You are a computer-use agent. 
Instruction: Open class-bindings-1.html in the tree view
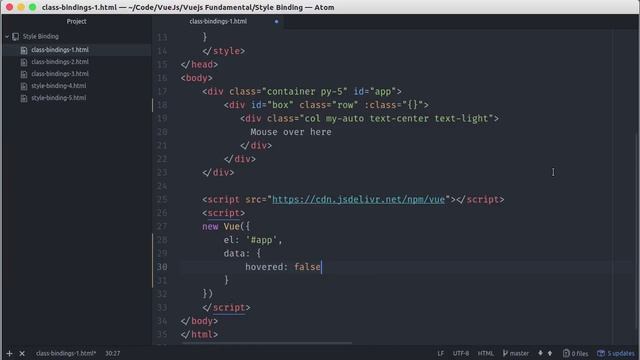pos(60,50)
